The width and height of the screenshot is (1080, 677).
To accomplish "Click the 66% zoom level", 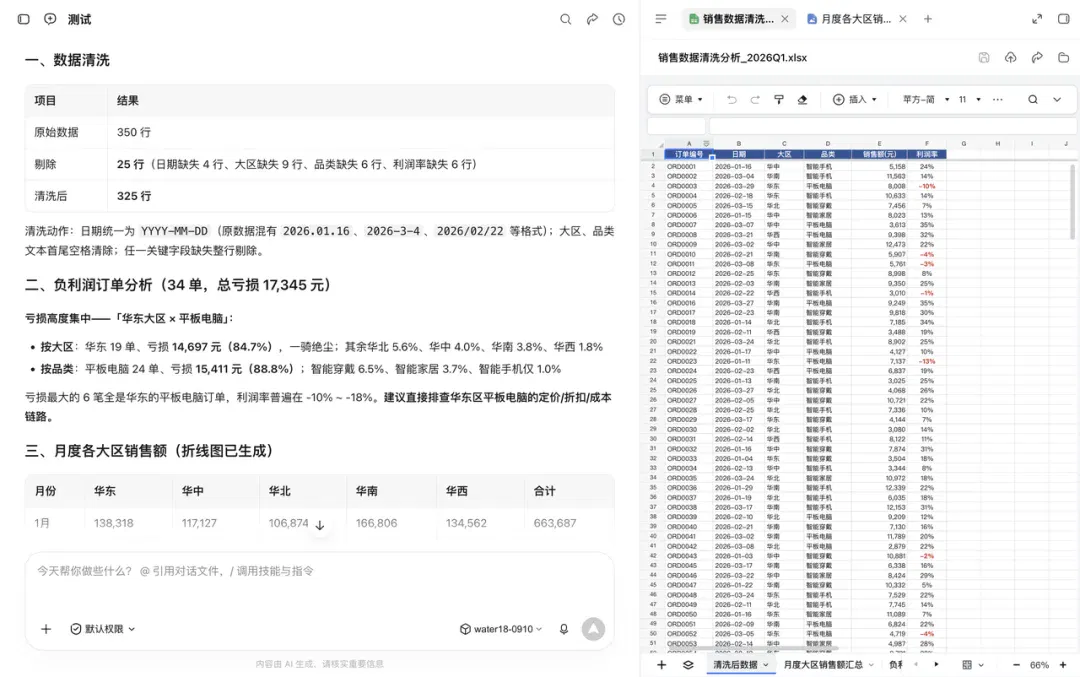I will click(1039, 665).
